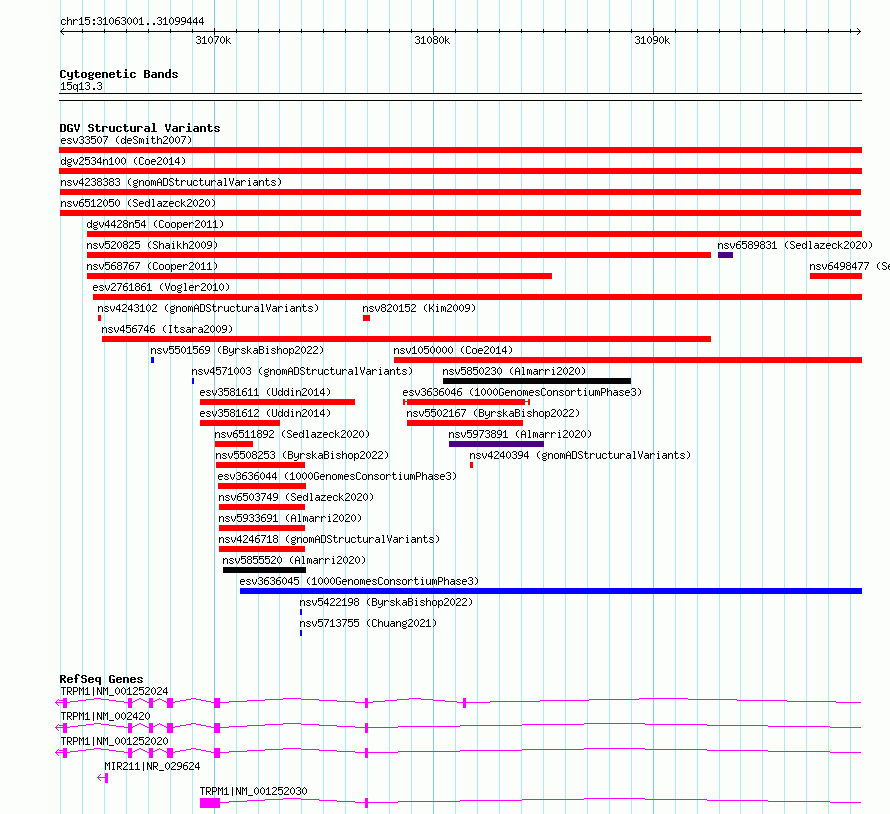Open the nsv4238383 gnomAD variant label
The image size is (890, 814).
coord(171,182)
